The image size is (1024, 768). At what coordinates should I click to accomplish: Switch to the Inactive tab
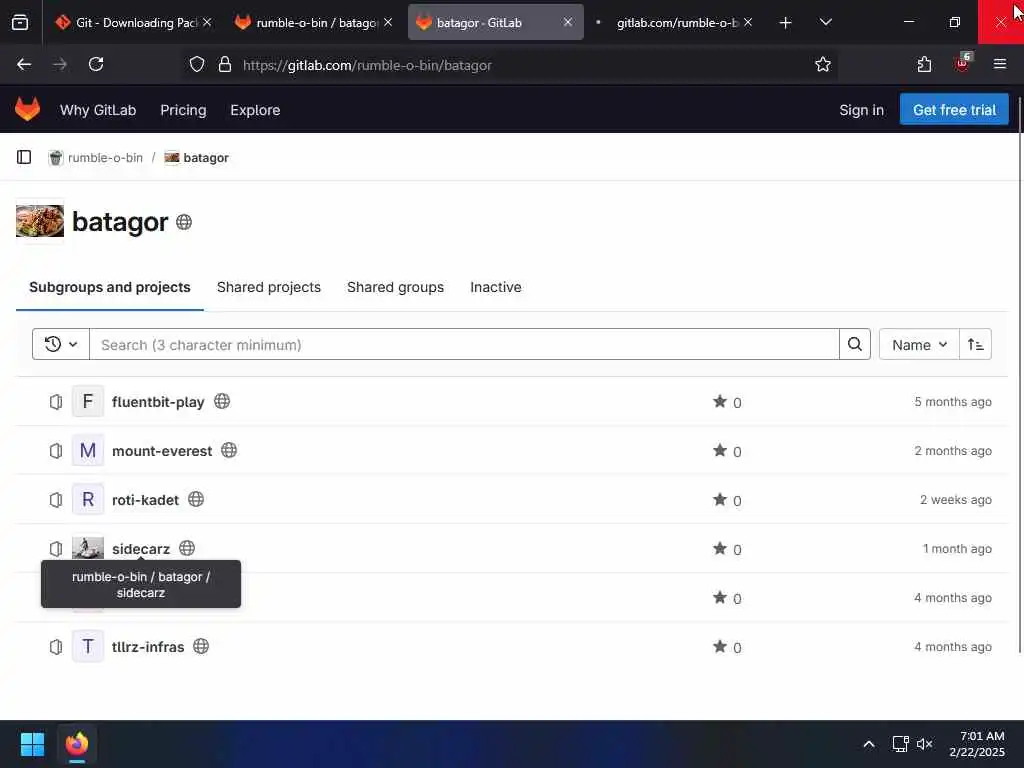pyautogui.click(x=496, y=287)
